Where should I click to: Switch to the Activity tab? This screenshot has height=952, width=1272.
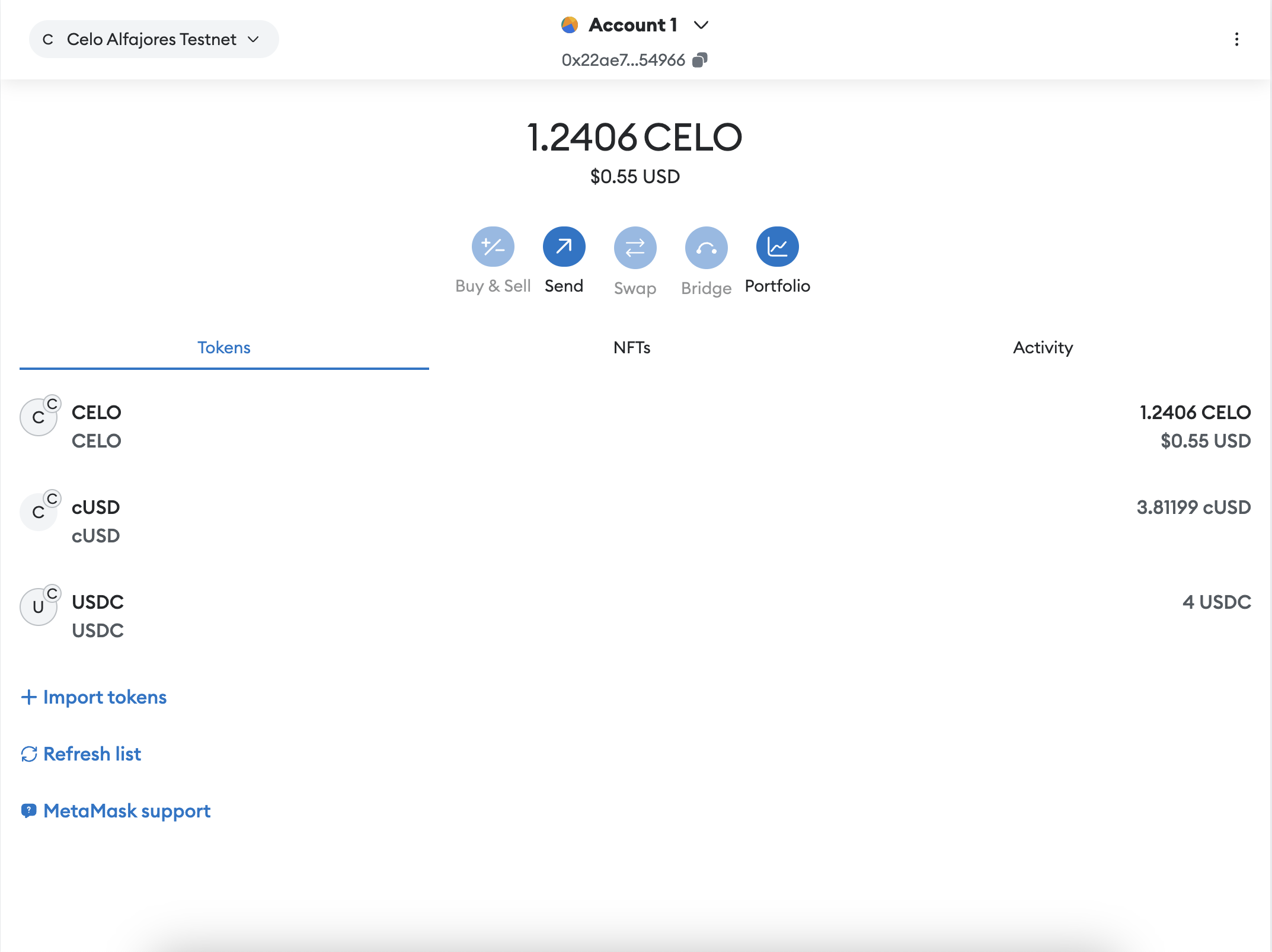click(1043, 347)
